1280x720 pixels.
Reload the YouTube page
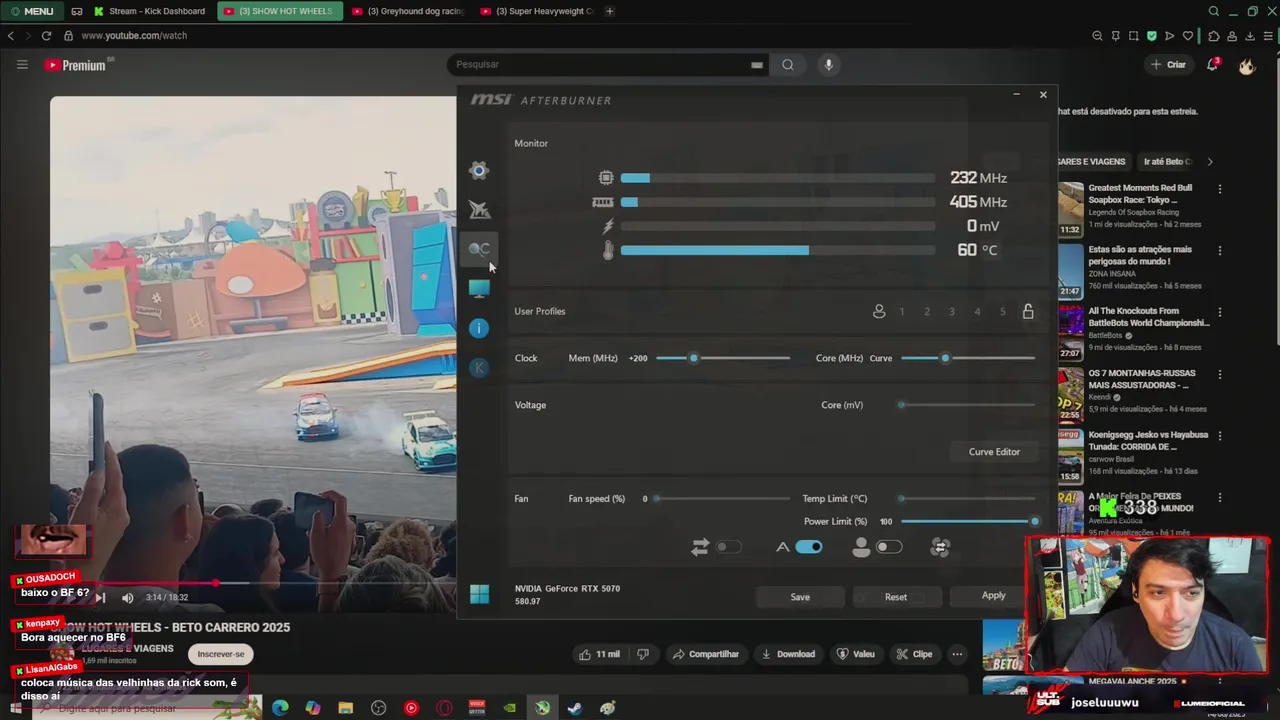pos(46,35)
